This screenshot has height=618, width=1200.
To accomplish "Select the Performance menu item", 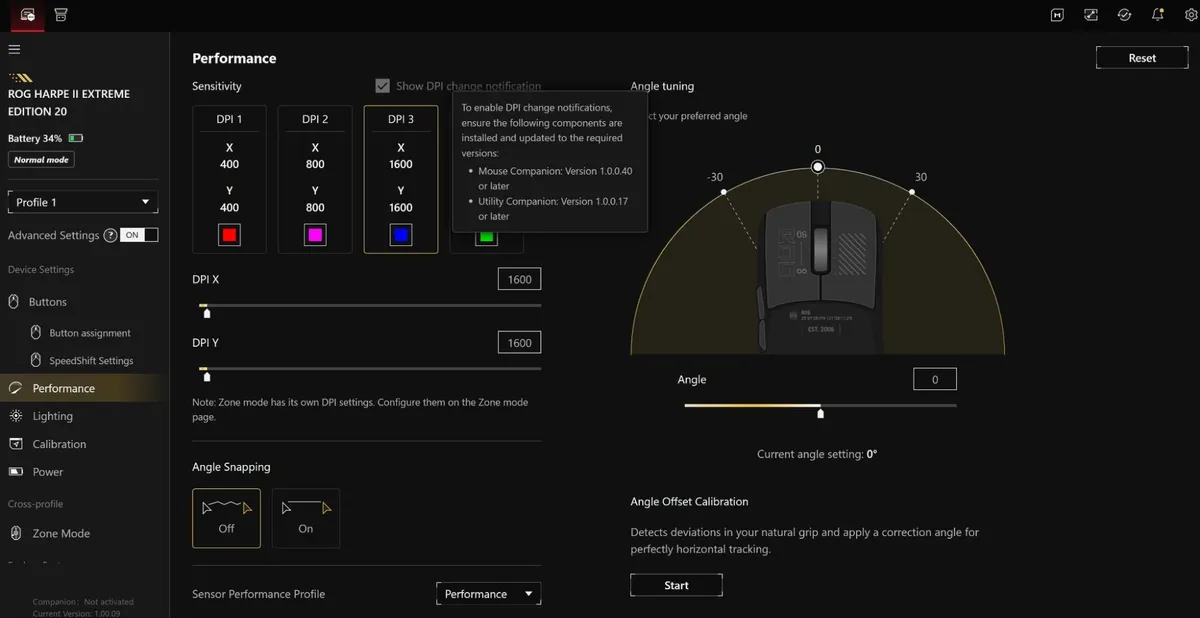I will click(80, 388).
